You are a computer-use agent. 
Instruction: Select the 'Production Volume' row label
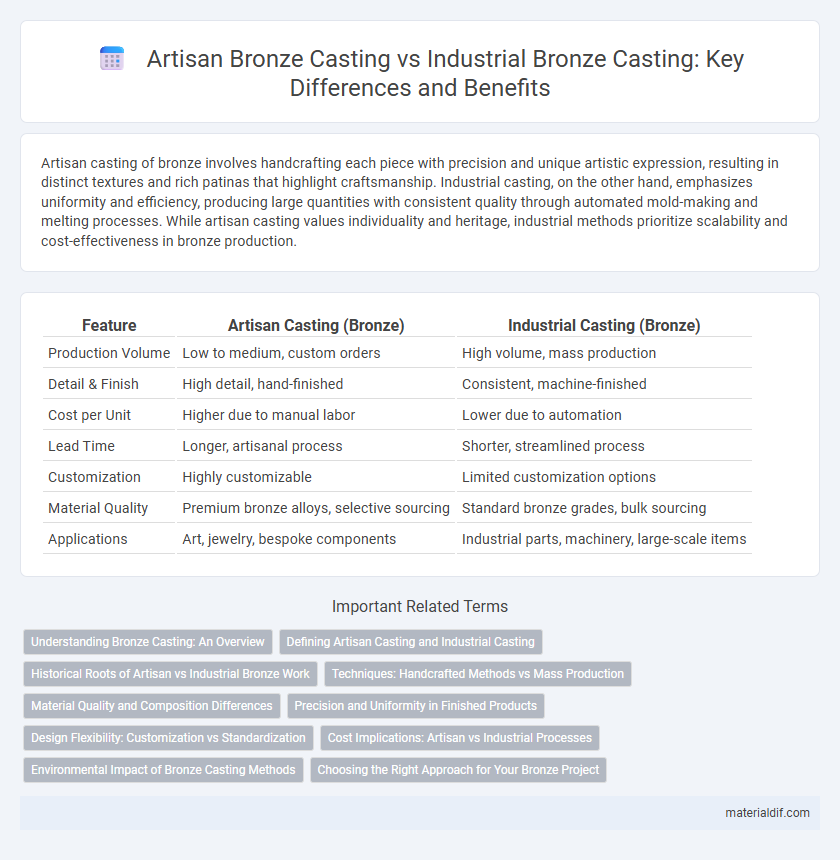point(109,353)
